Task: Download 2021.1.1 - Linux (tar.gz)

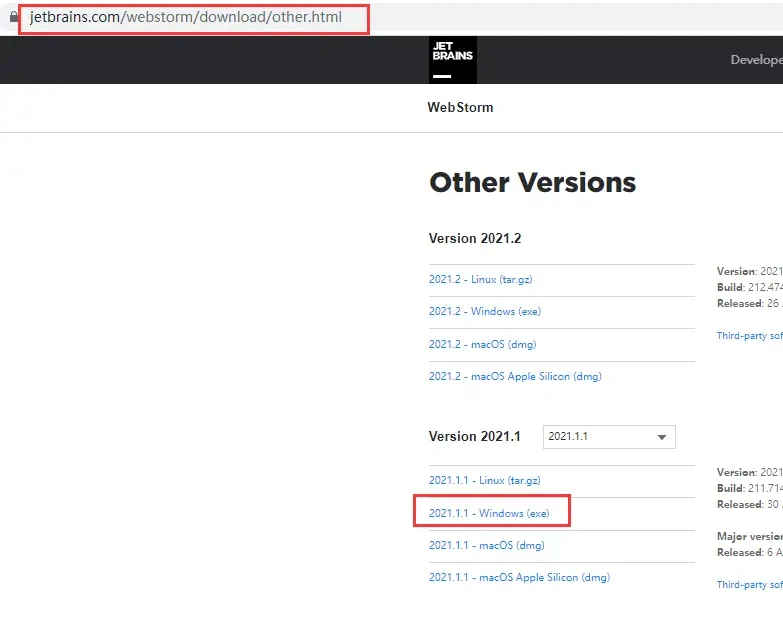Action: pos(484,480)
